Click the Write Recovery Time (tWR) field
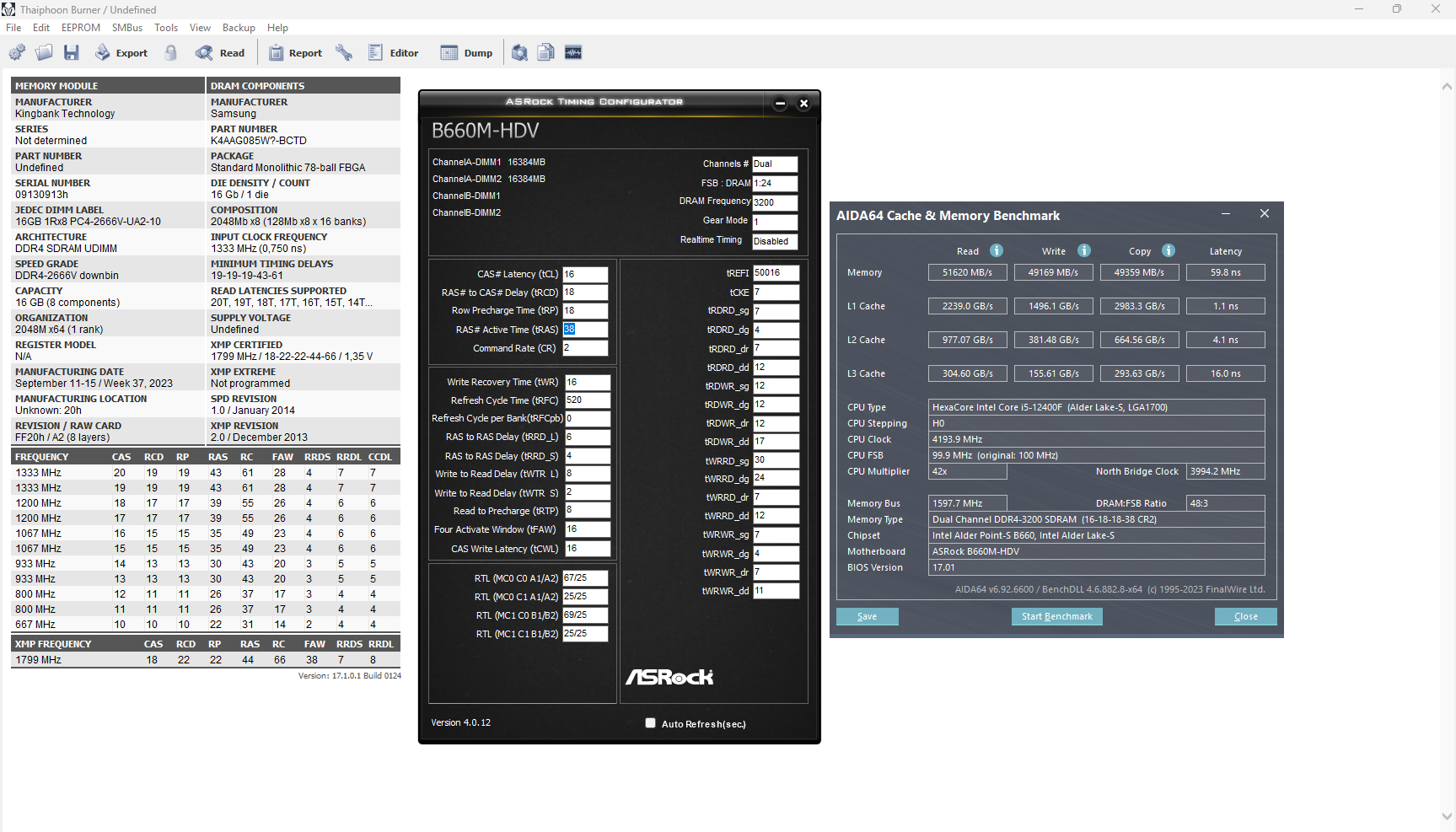This screenshot has height=832, width=1456. (588, 383)
